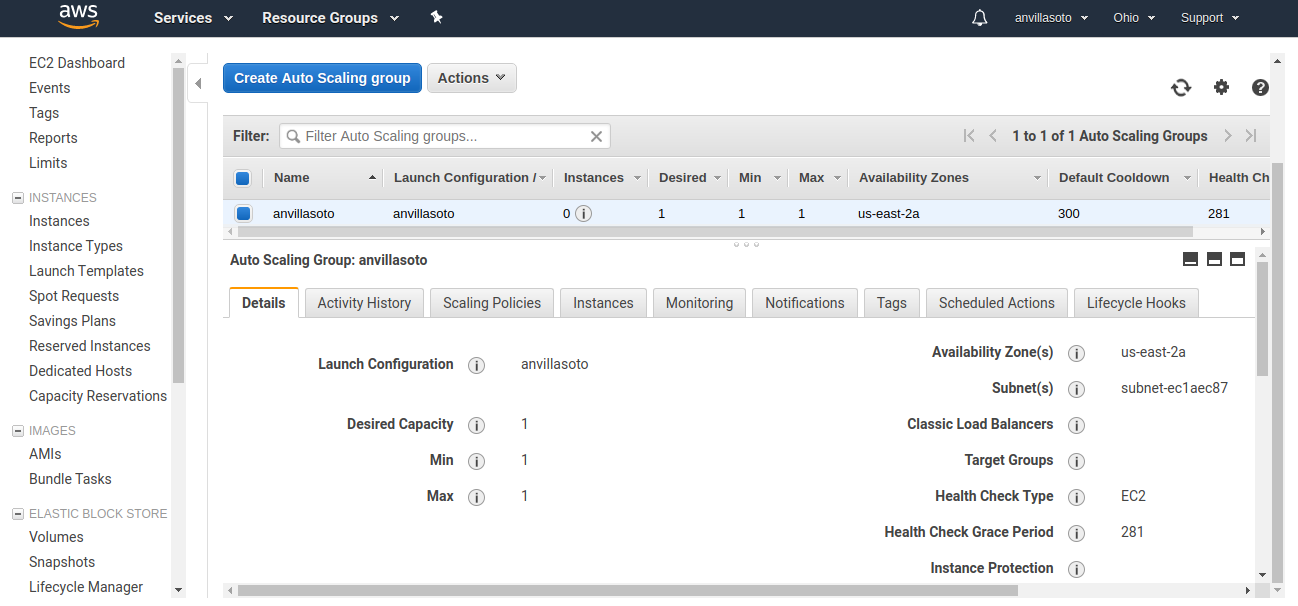Open Snapshots in sidebar
This screenshot has width=1298, height=606.
coord(62,562)
